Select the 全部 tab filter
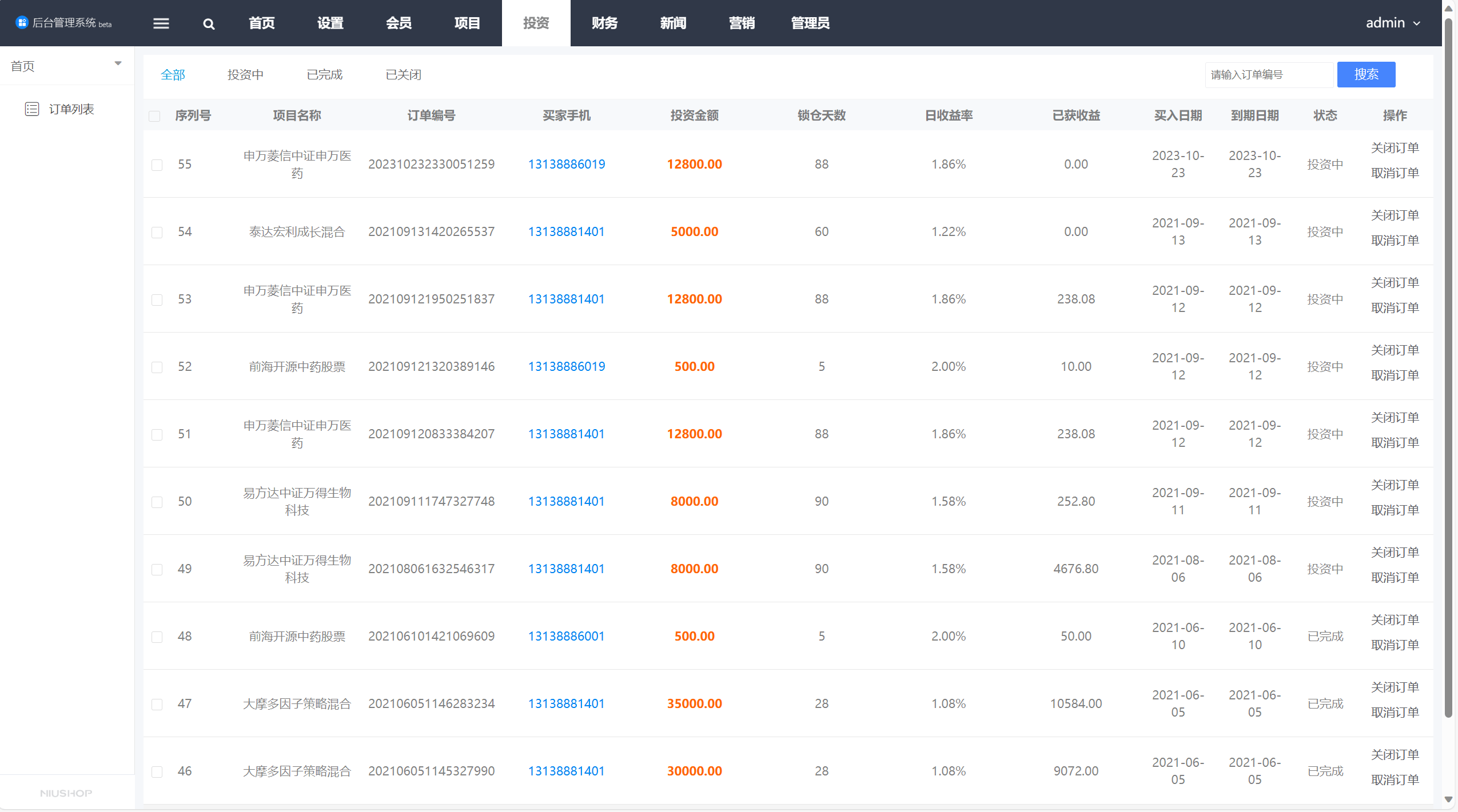Viewport: 1458px width, 812px height. pos(173,74)
